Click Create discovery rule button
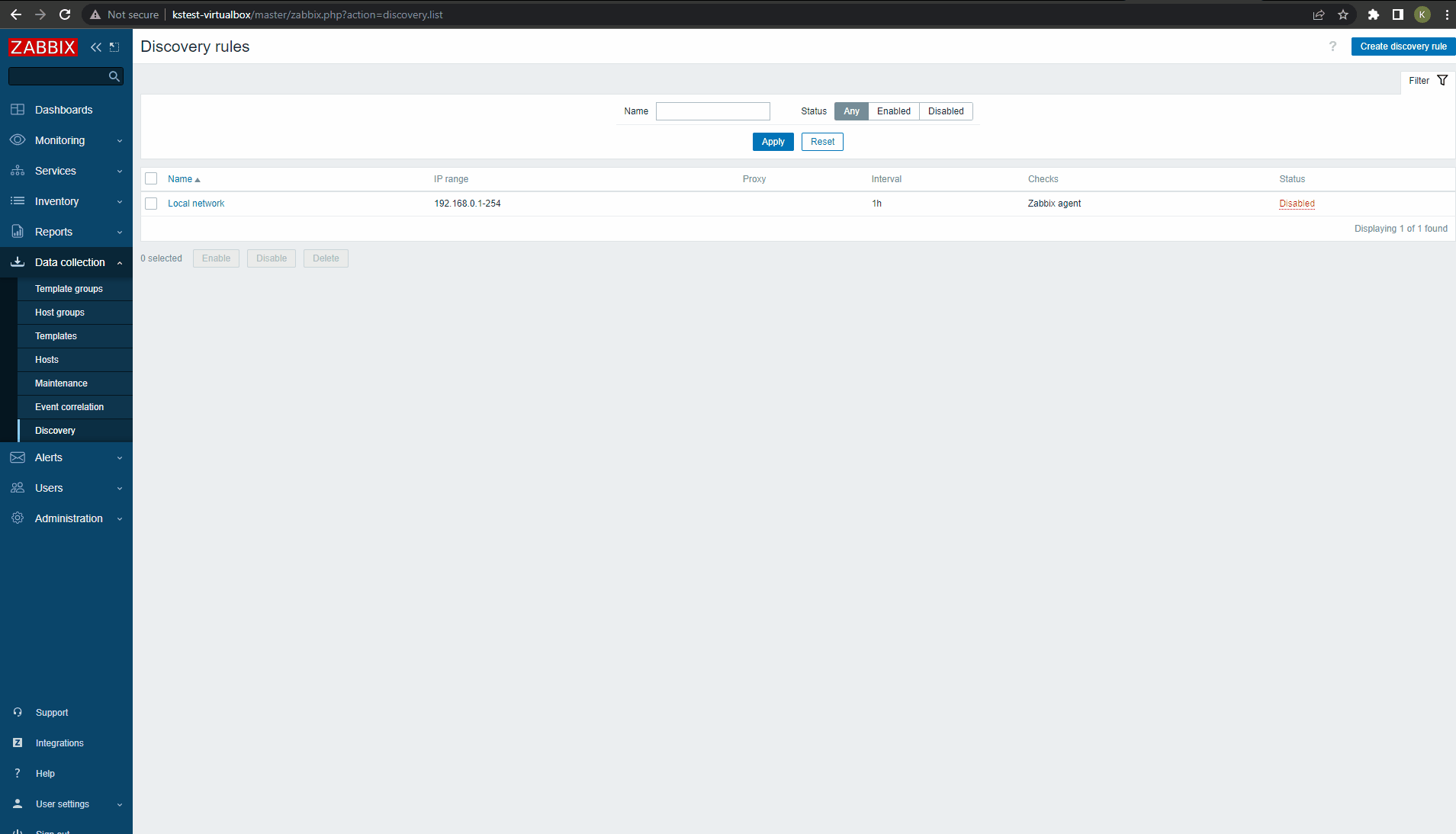The image size is (1456, 834). tap(1403, 47)
